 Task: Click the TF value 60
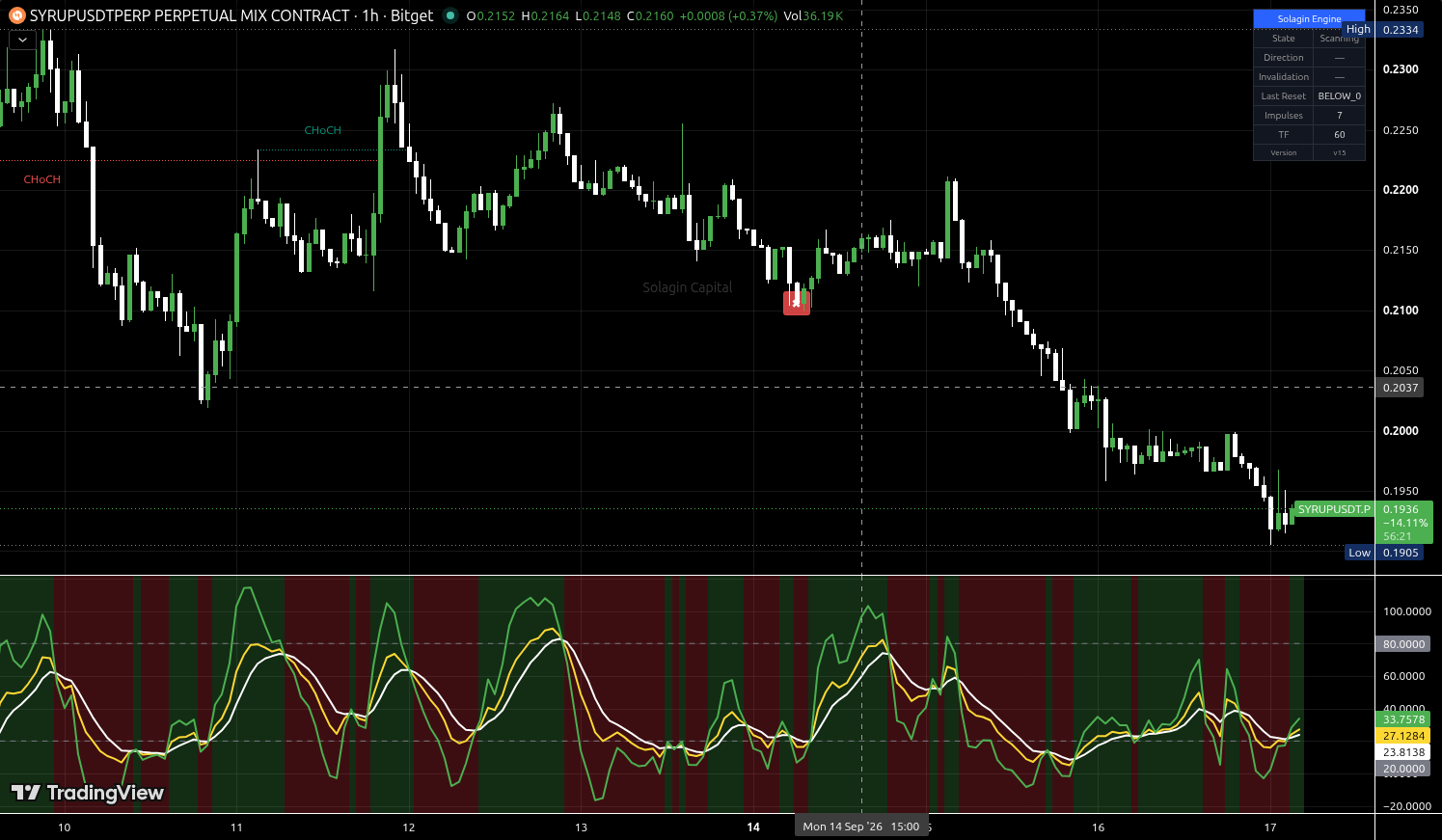click(1340, 135)
